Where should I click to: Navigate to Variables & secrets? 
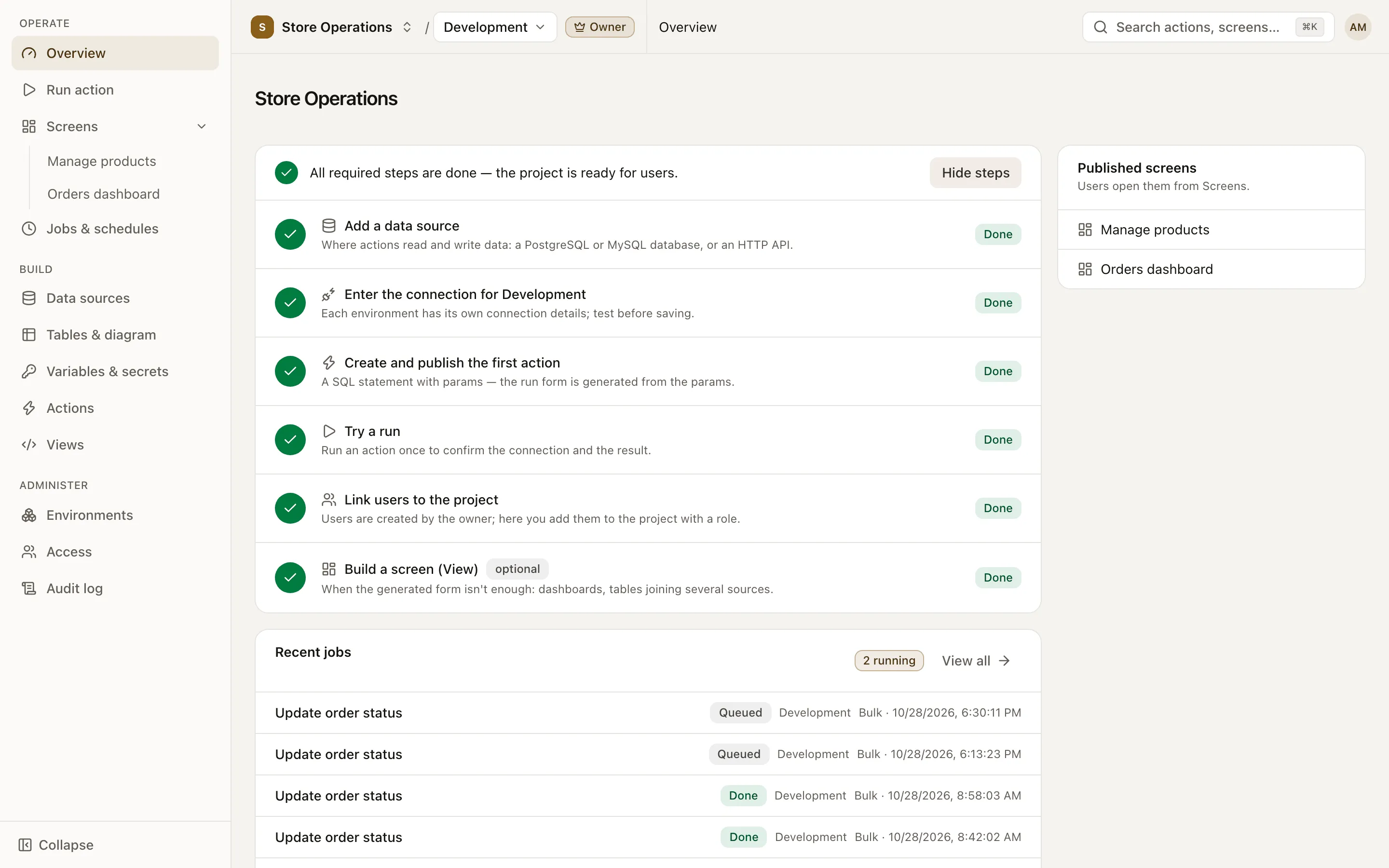(115, 372)
